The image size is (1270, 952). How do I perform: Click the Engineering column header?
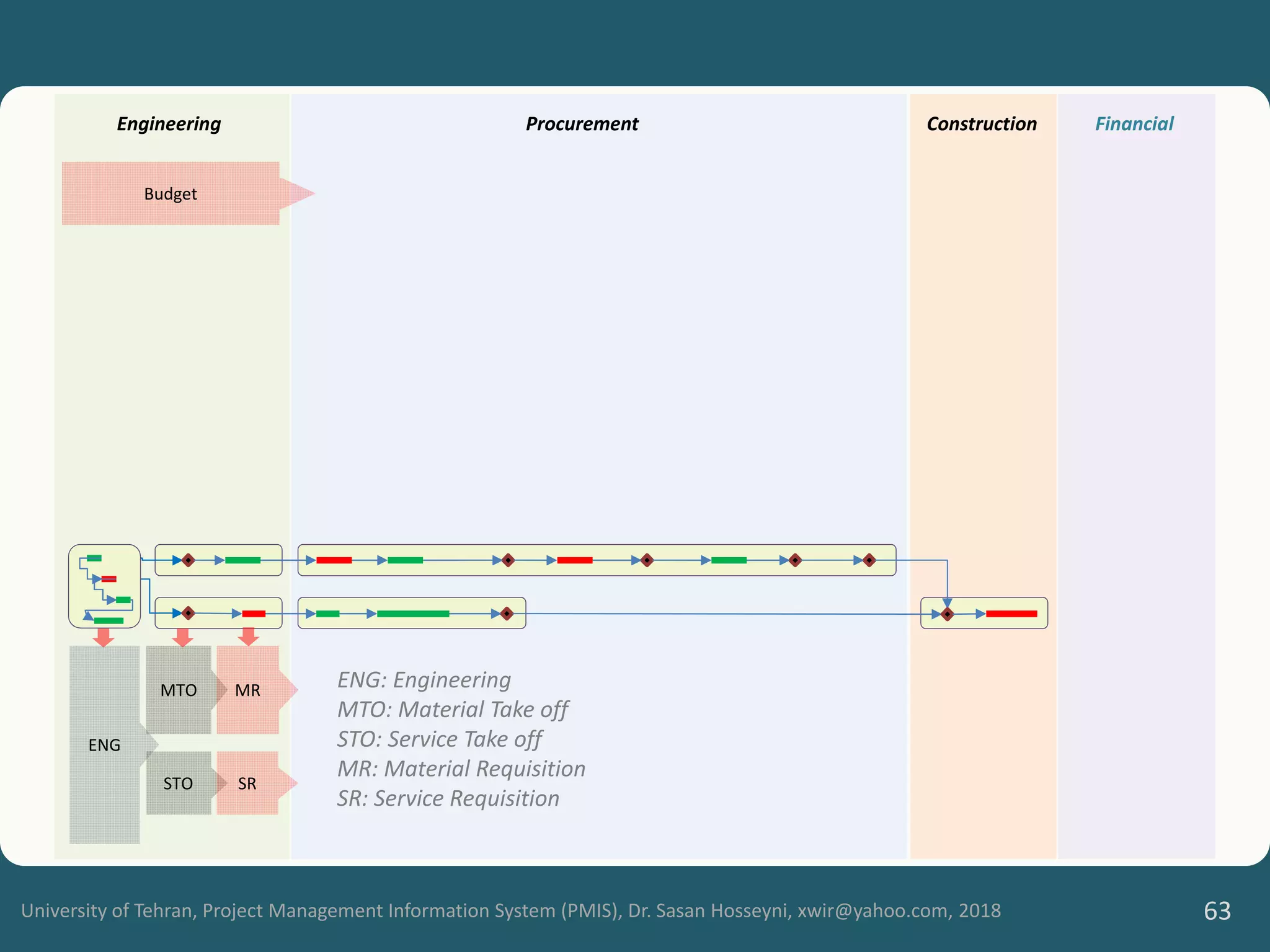click(x=169, y=124)
